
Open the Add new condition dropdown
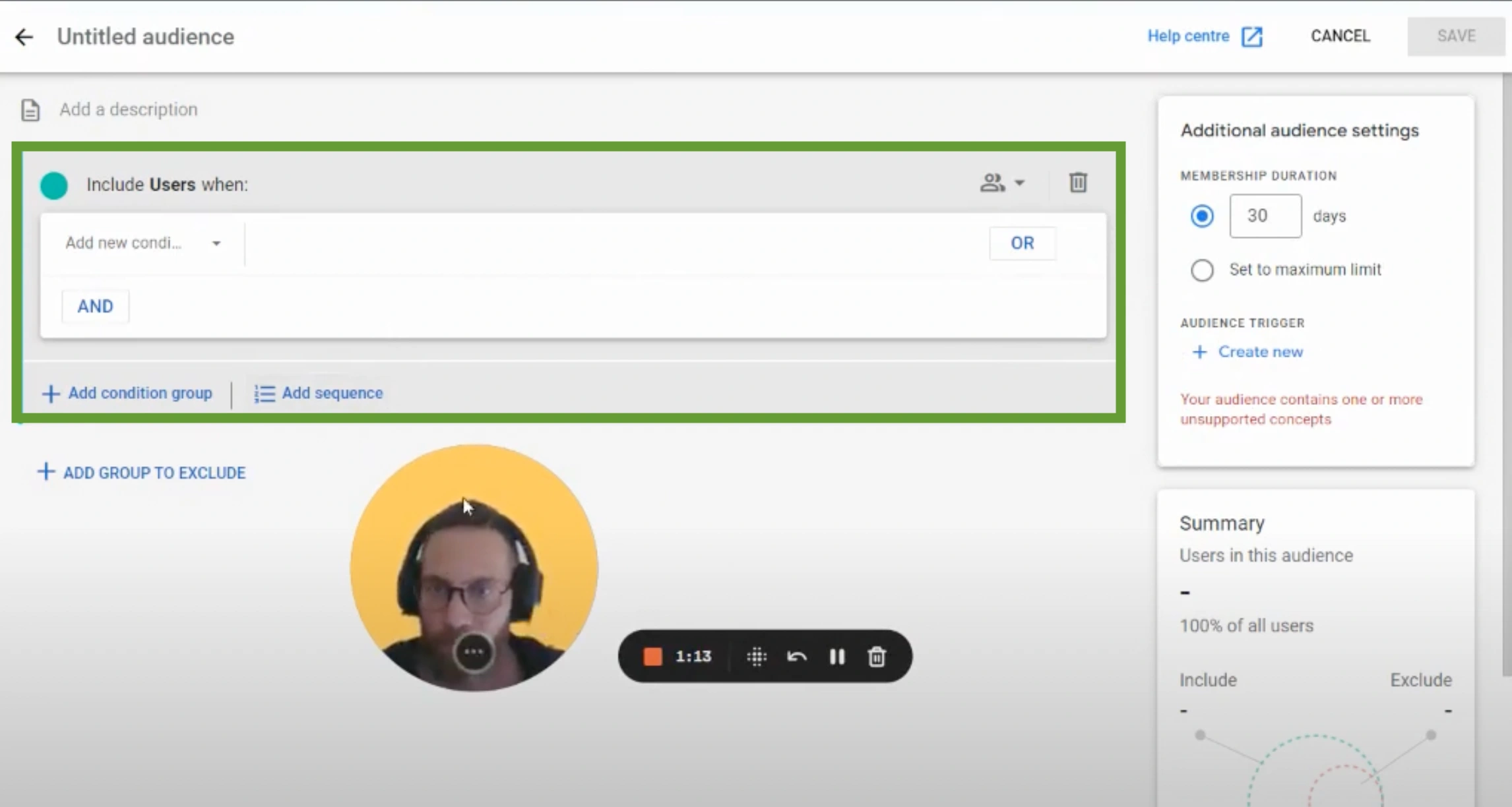(x=142, y=243)
